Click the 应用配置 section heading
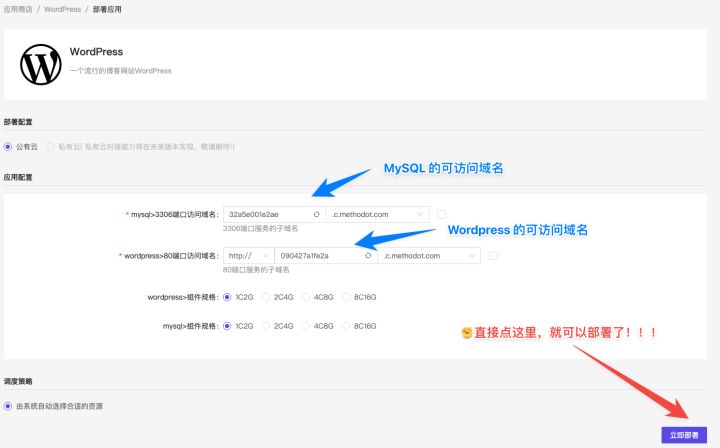Image resolution: width=720 pixels, height=448 pixels. point(18,177)
